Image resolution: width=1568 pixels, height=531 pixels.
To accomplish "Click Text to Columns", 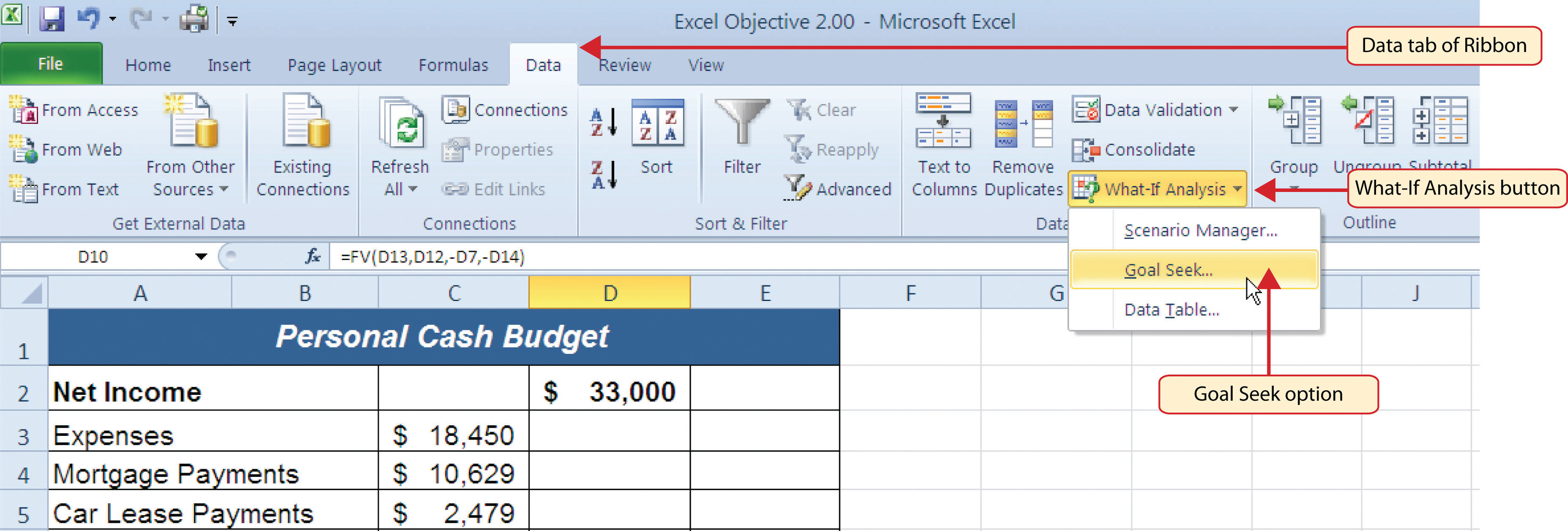I will click(944, 146).
